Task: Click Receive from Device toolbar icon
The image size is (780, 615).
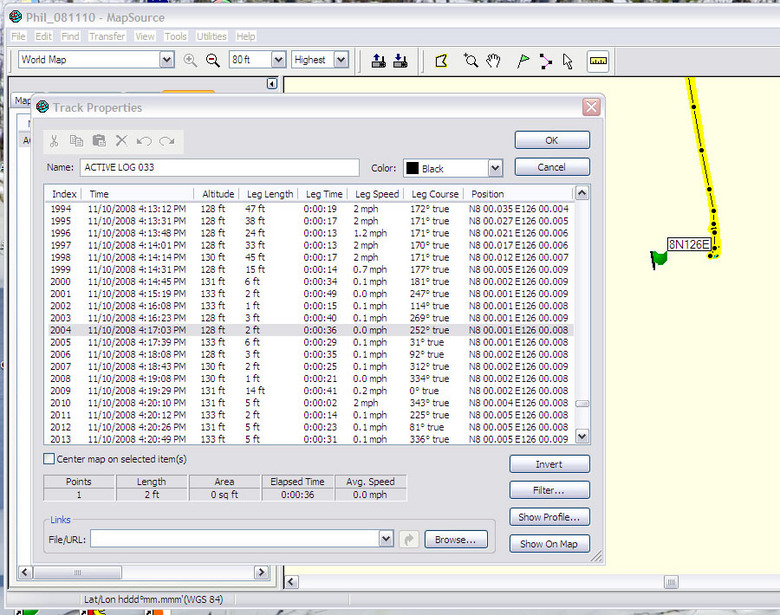Action: tap(400, 61)
